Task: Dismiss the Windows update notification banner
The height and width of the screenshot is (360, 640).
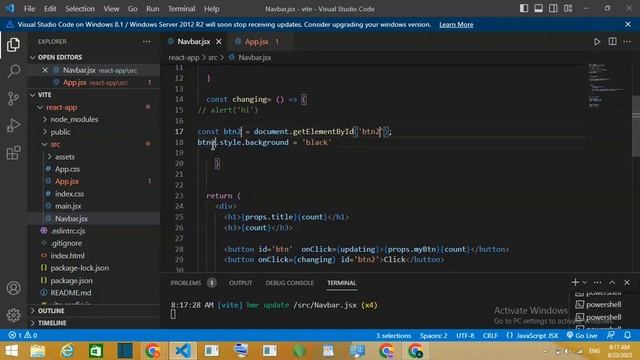Action: [628, 24]
